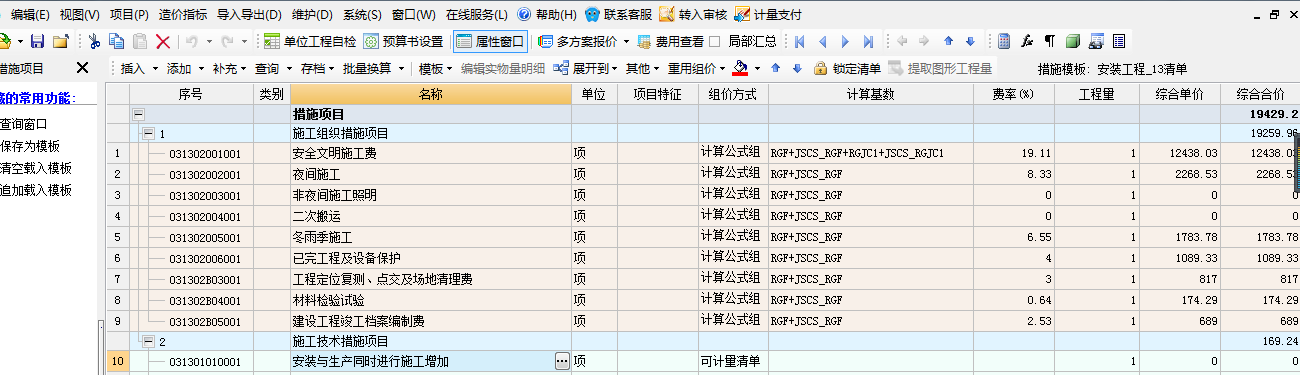1300x375 pixels.
Task: Open 查询 dropdown
Action: pos(272,68)
